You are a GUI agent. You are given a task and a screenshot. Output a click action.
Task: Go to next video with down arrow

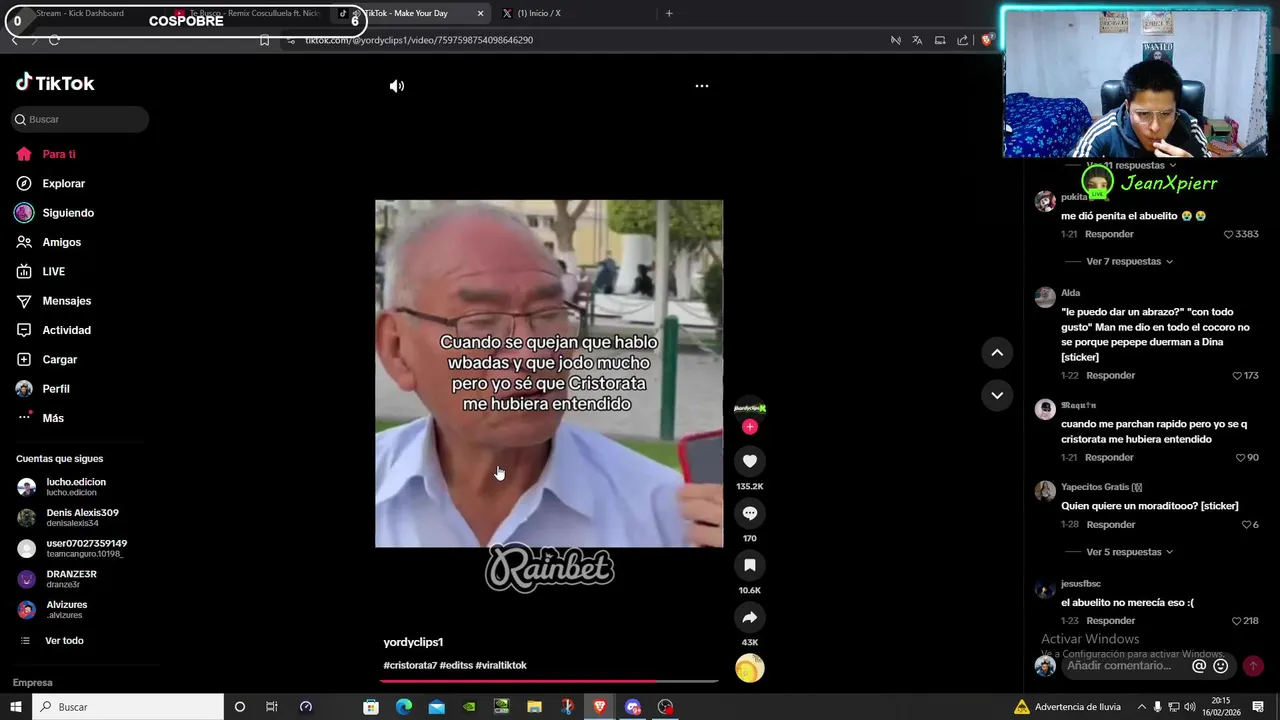(x=997, y=395)
